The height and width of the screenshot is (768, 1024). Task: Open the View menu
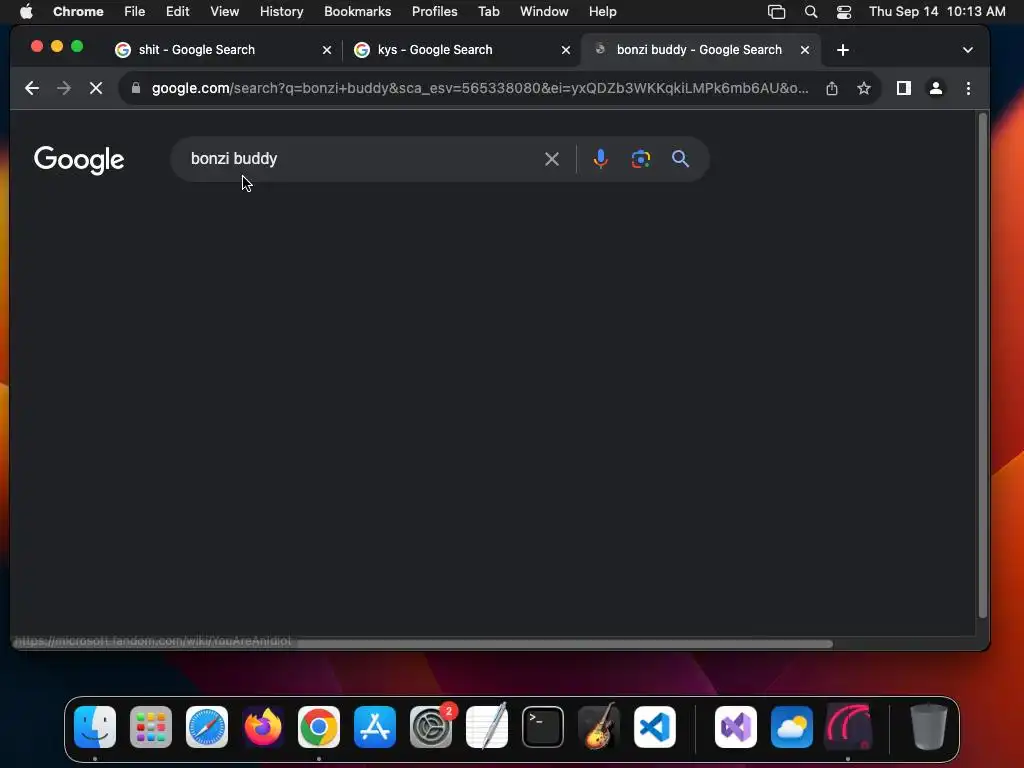click(225, 12)
